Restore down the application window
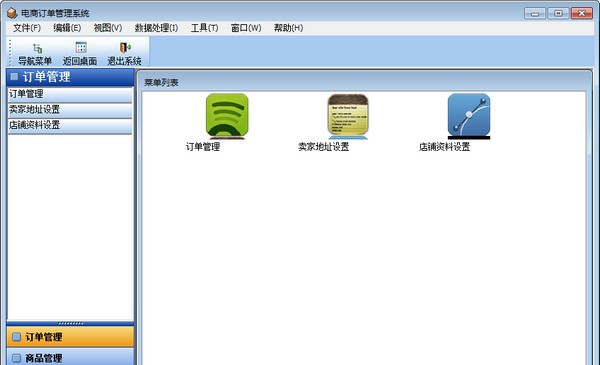This screenshot has width=600, height=365. (x=558, y=13)
